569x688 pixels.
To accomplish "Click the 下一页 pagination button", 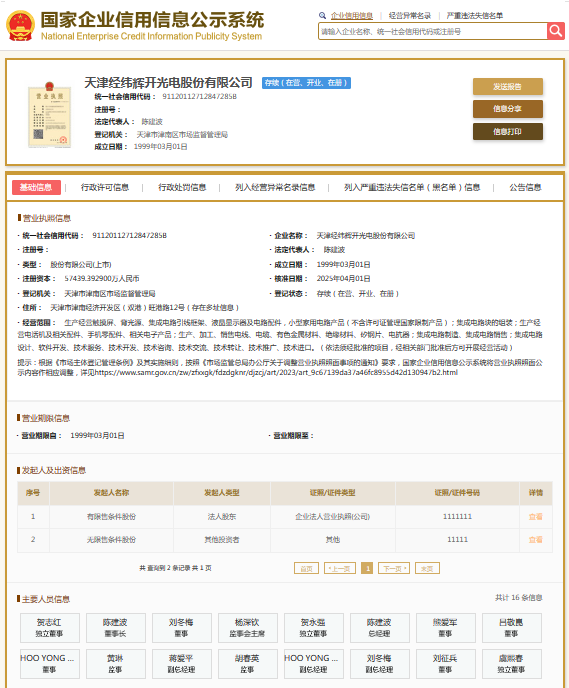I will [x=394, y=568].
